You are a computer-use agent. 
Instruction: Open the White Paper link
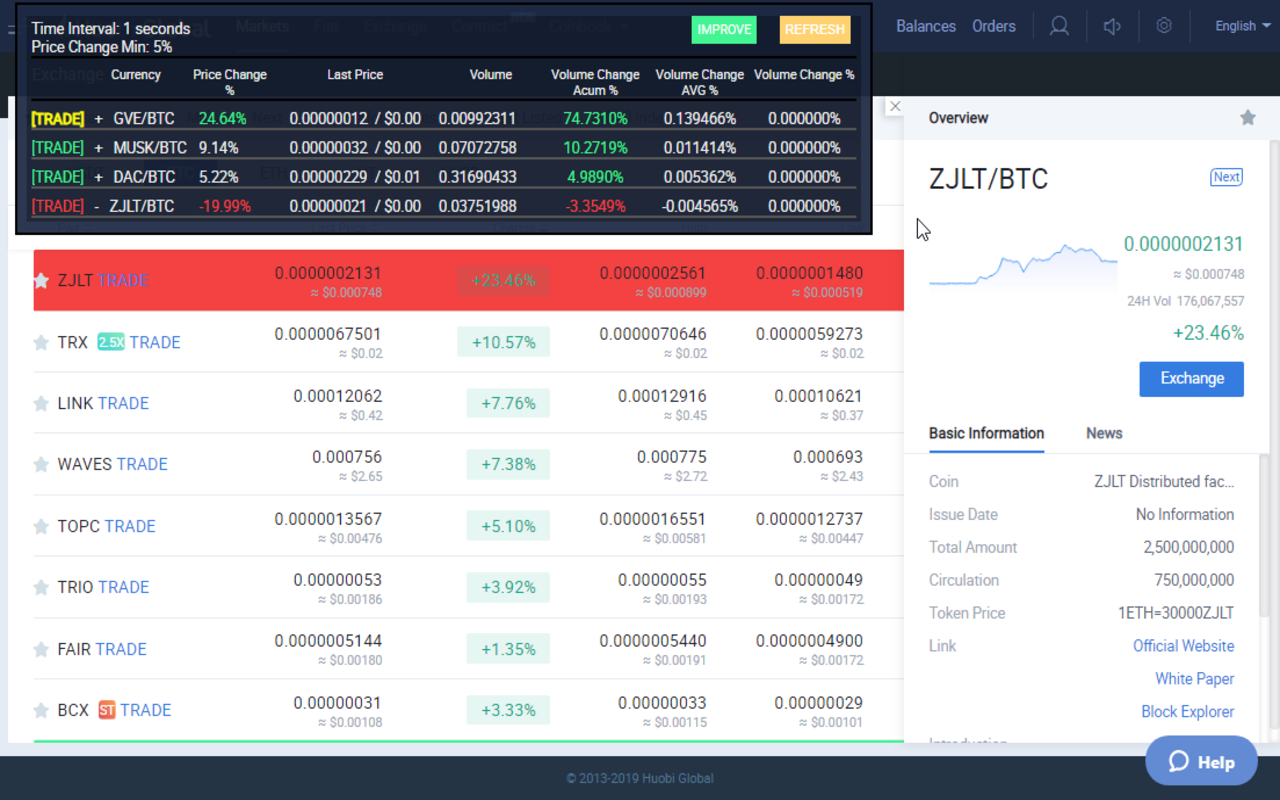tap(1194, 679)
